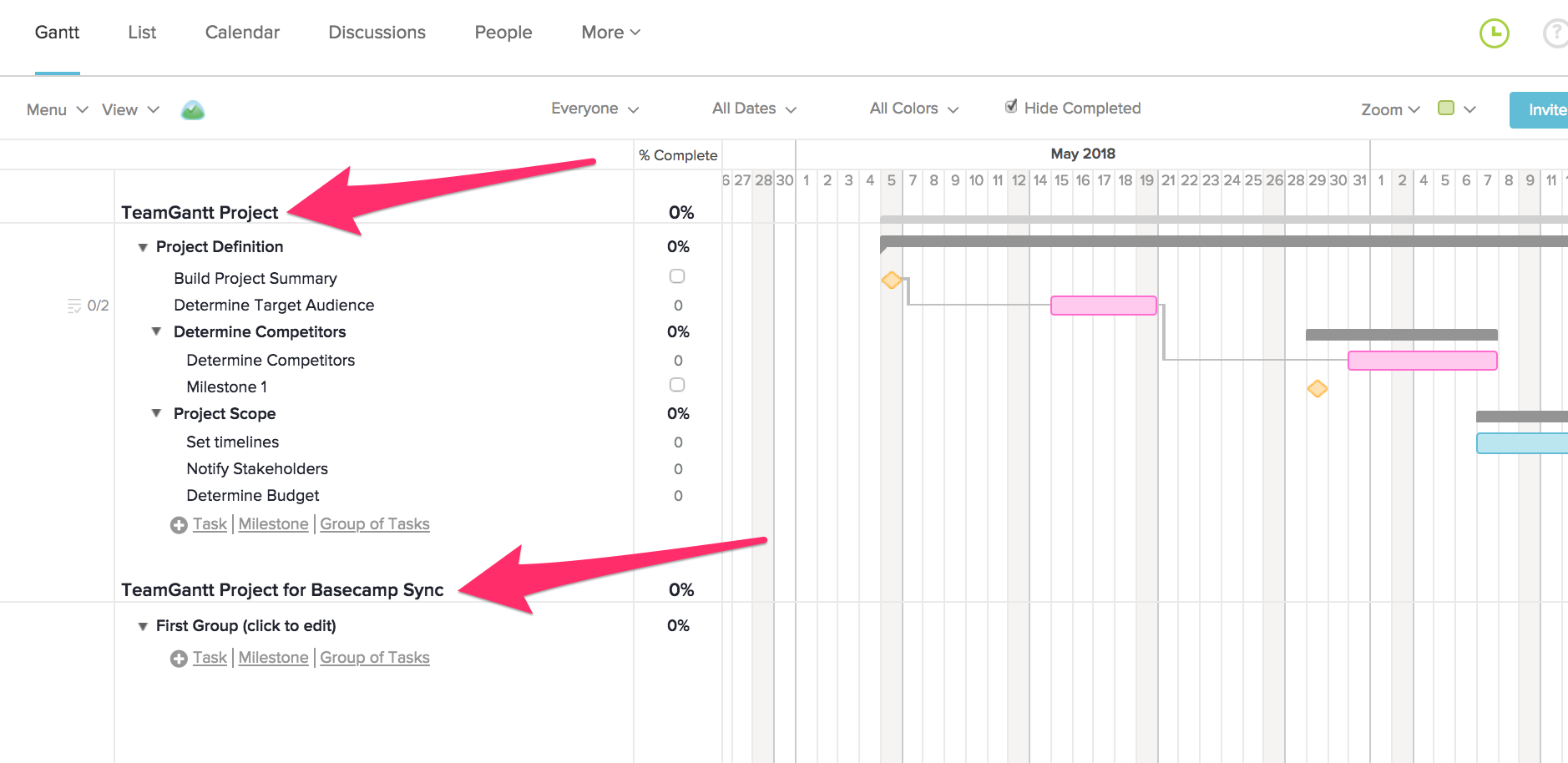The height and width of the screenshot is (763, 1568).
Task: Click the Invite button
Action: (x=1545, y=109)
